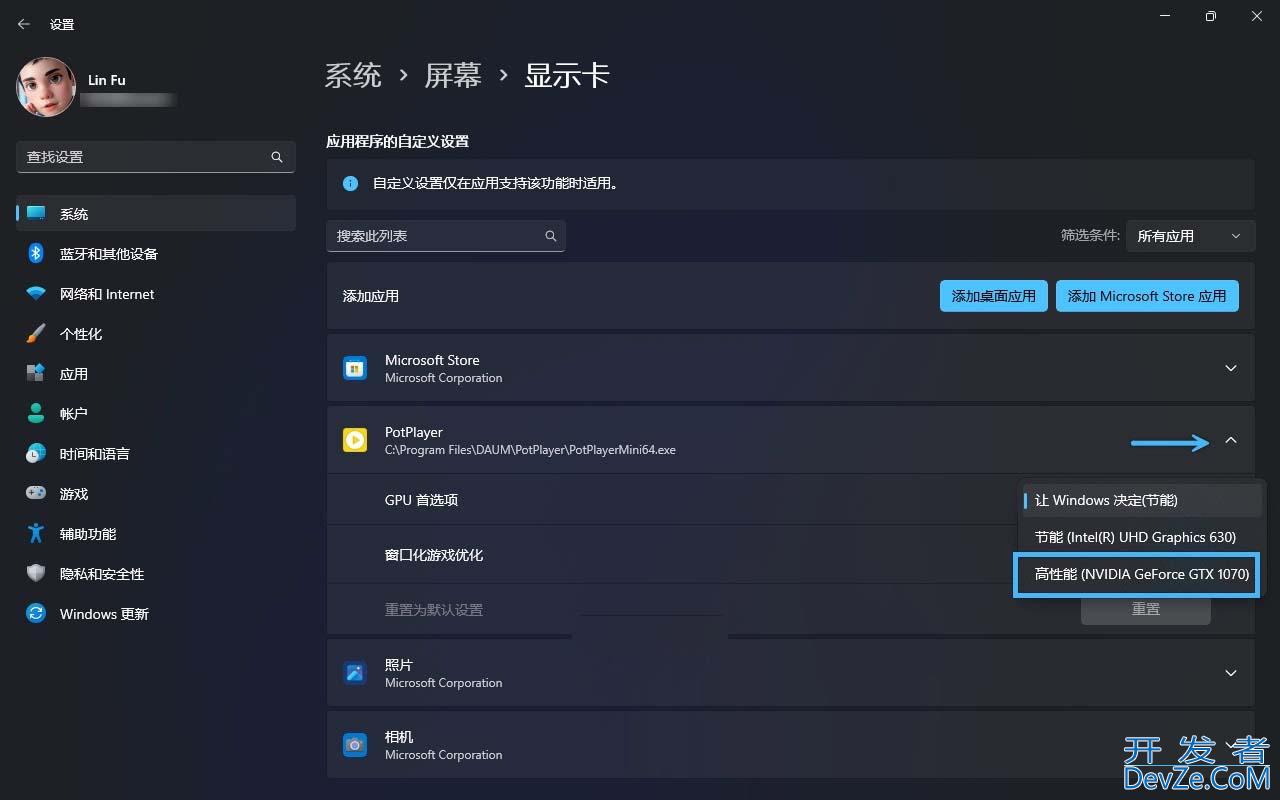The height and width of the screenshot is (800, 1280).
Task: Click the 游戏 controller icon
Action: pos(36,494)
